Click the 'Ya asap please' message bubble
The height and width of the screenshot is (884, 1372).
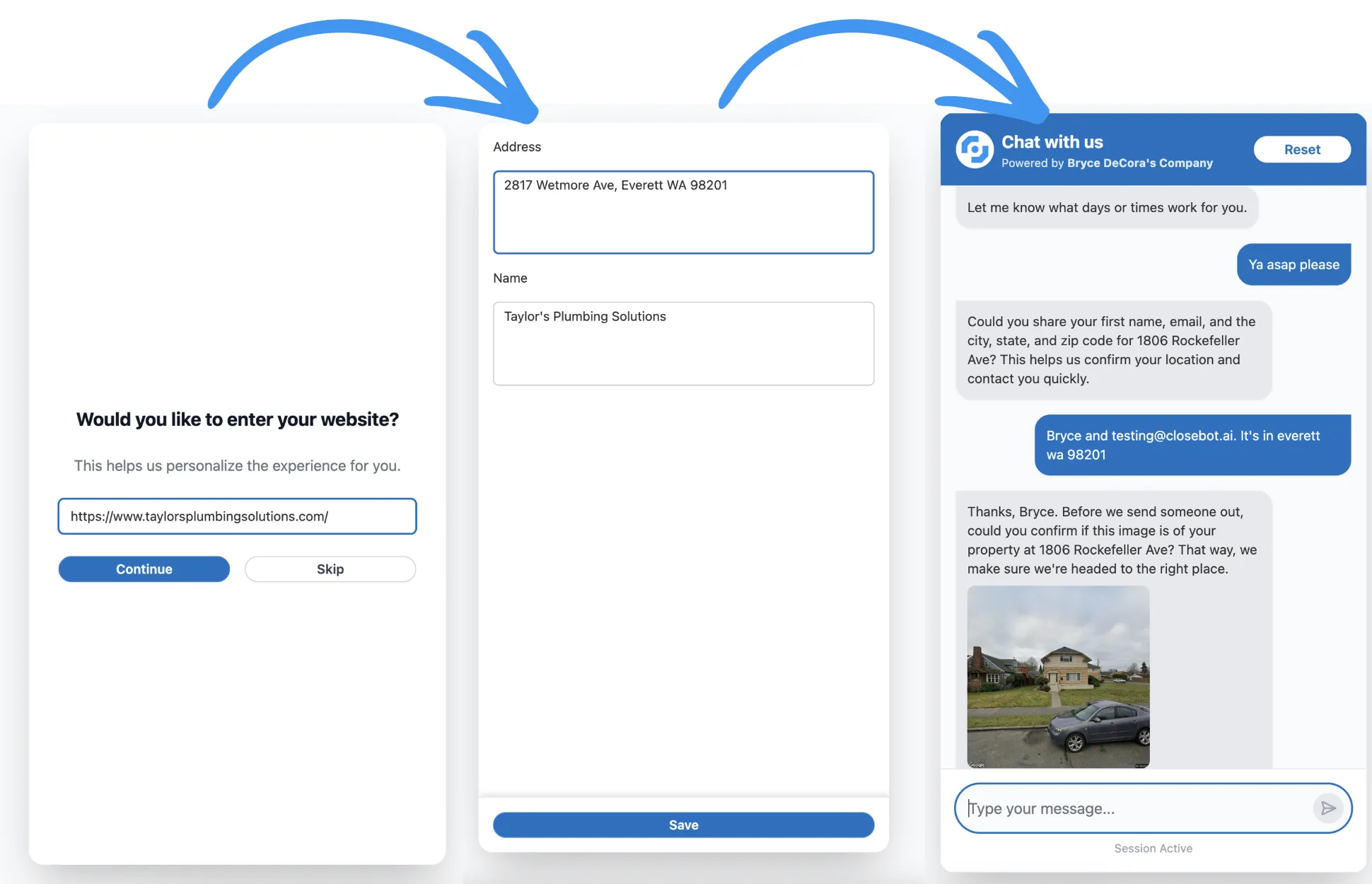(x=1293, y=264)
